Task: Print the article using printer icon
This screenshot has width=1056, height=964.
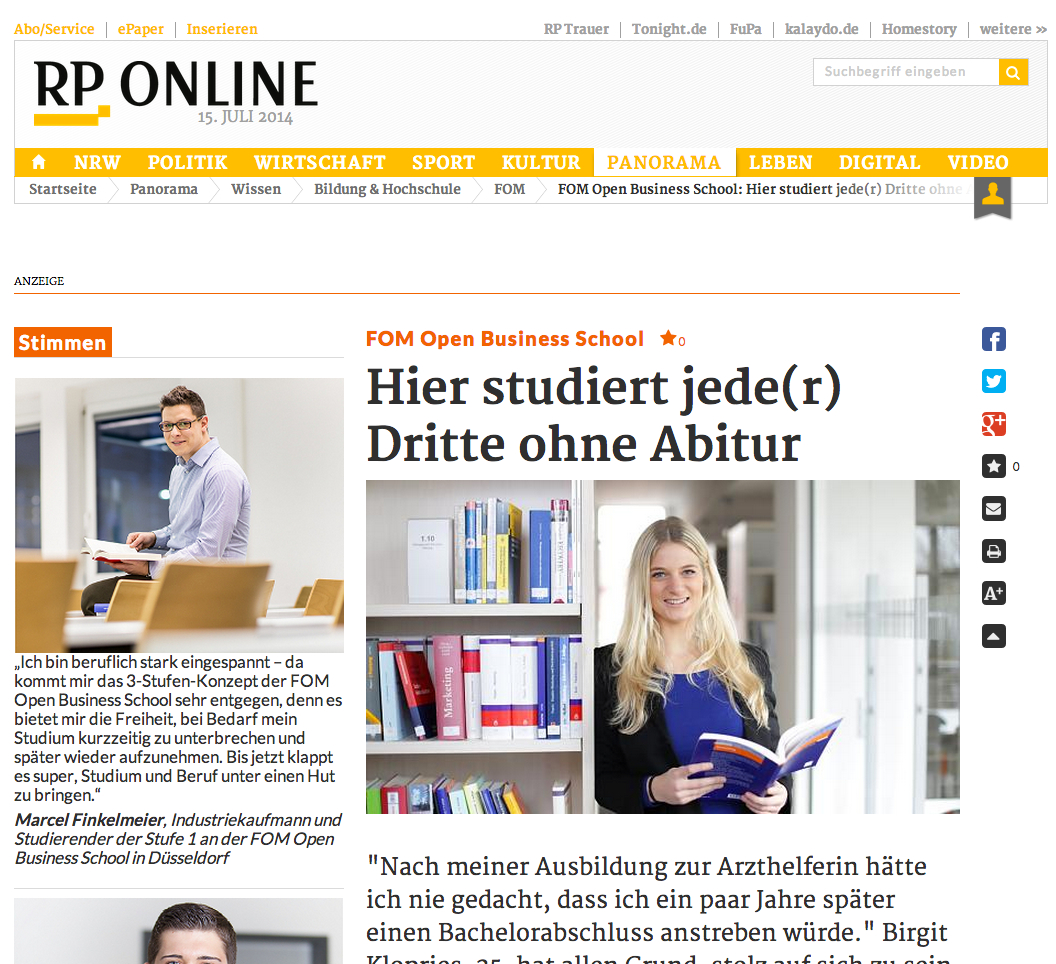Action: (993, 551)
